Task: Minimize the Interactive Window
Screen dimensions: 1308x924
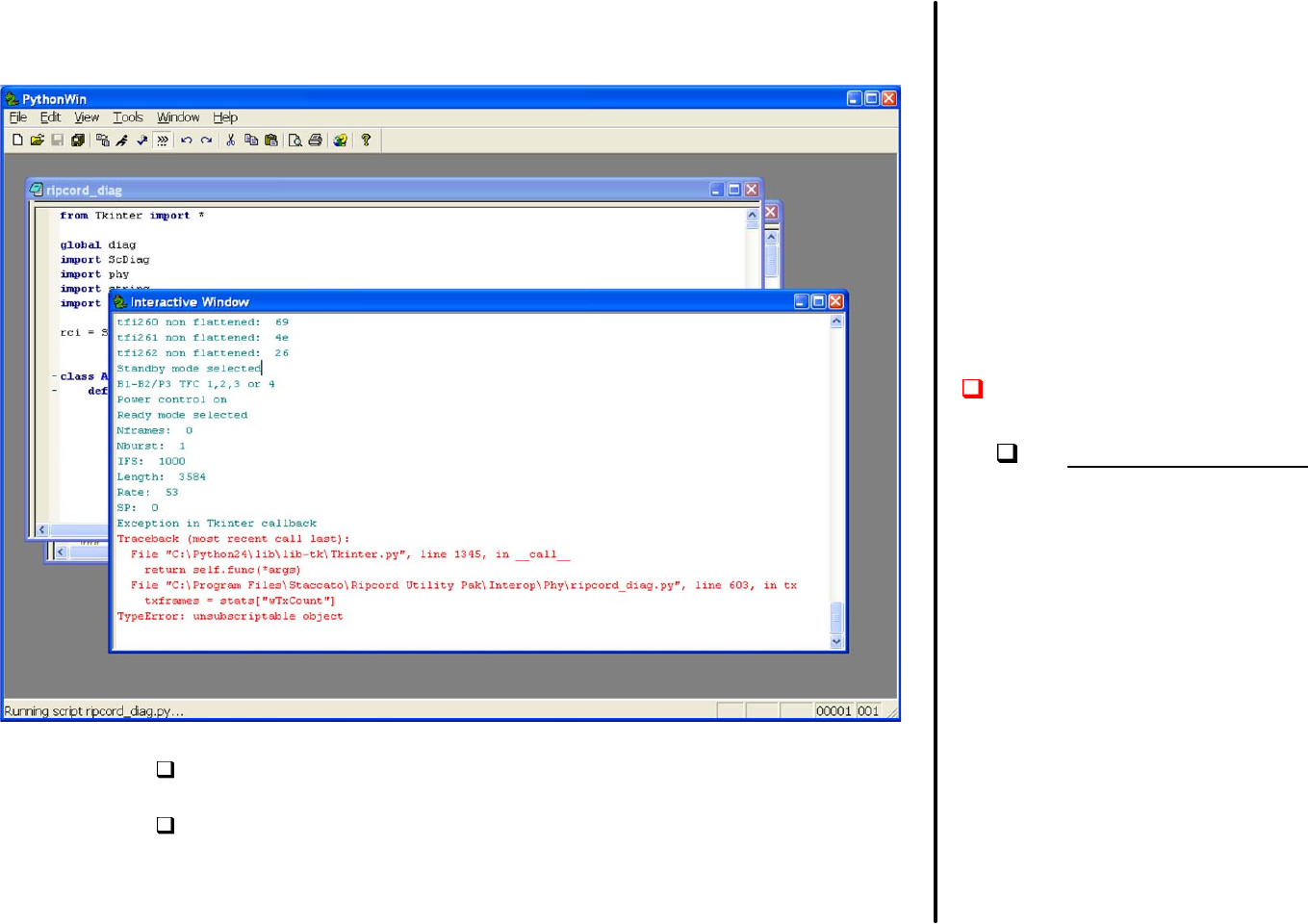Action: 801,301
